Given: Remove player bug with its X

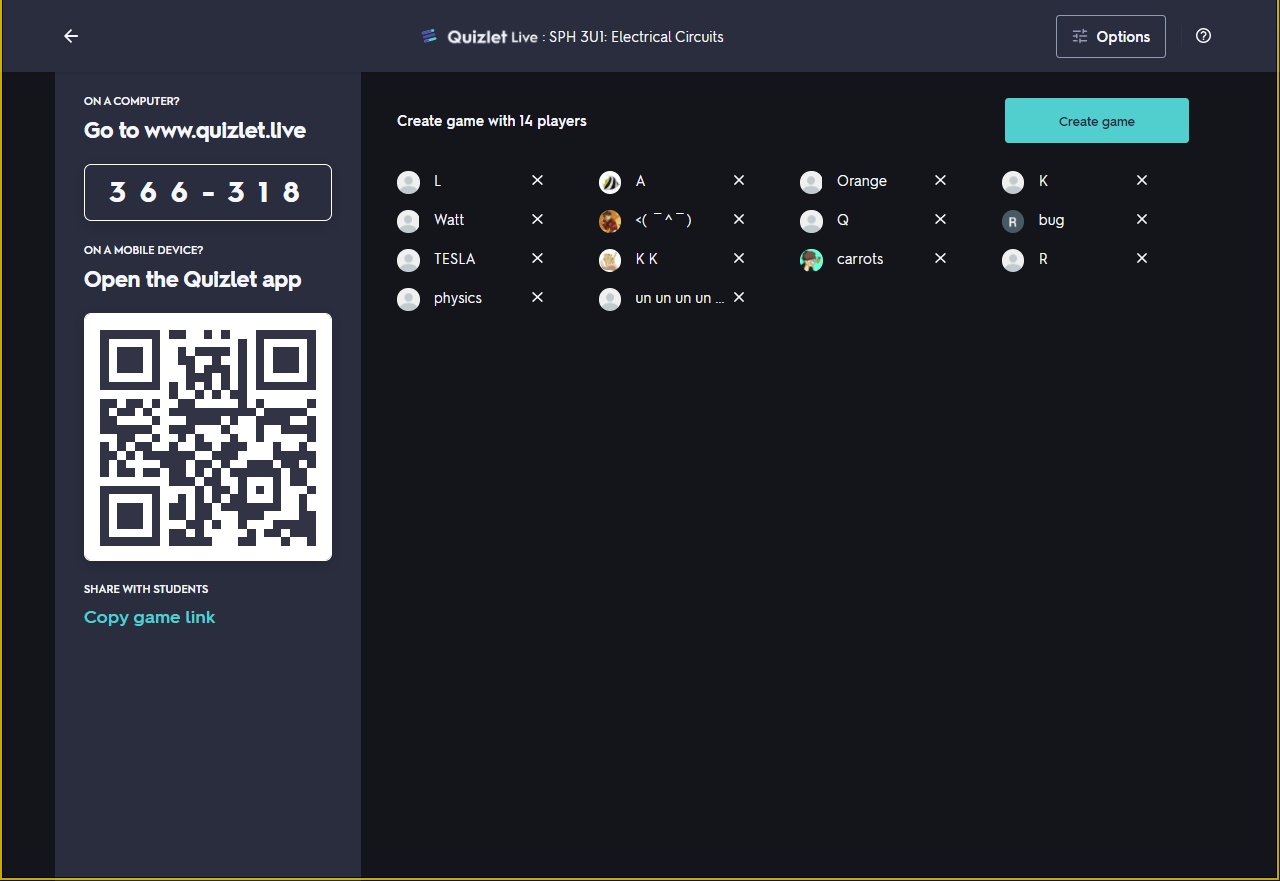Looking at the screenshot, I should click(1142, 219).
